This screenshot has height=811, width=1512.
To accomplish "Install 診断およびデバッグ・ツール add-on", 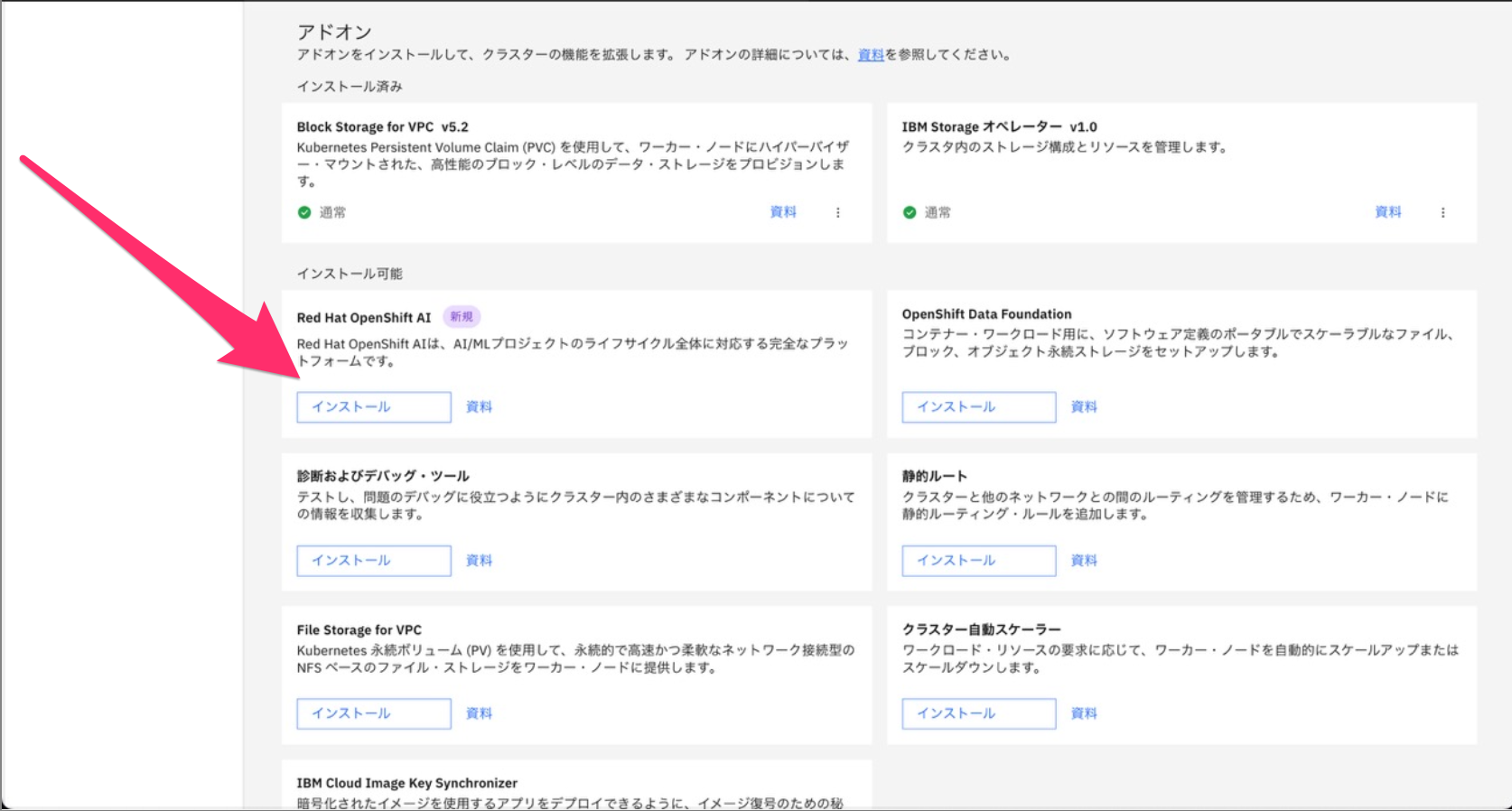I will point(374,561).
